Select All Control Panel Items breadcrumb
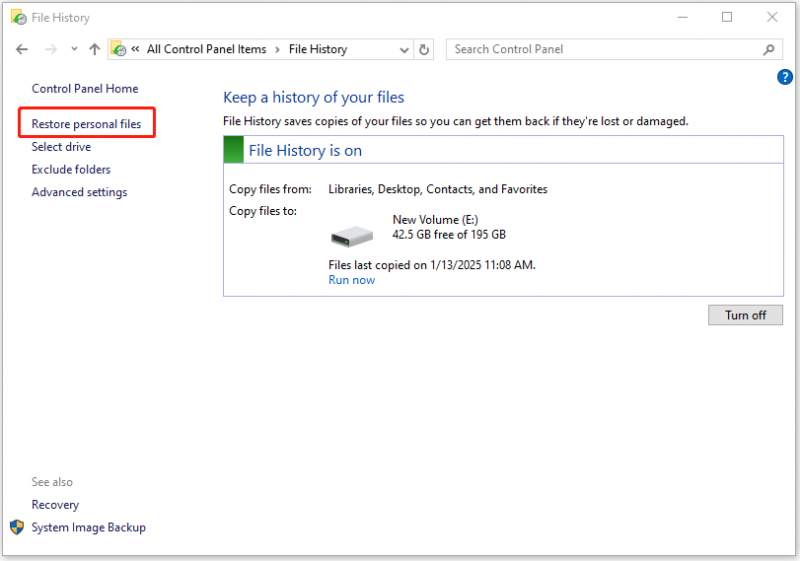The height and width of the screenshot is (561, 800). 207,49
